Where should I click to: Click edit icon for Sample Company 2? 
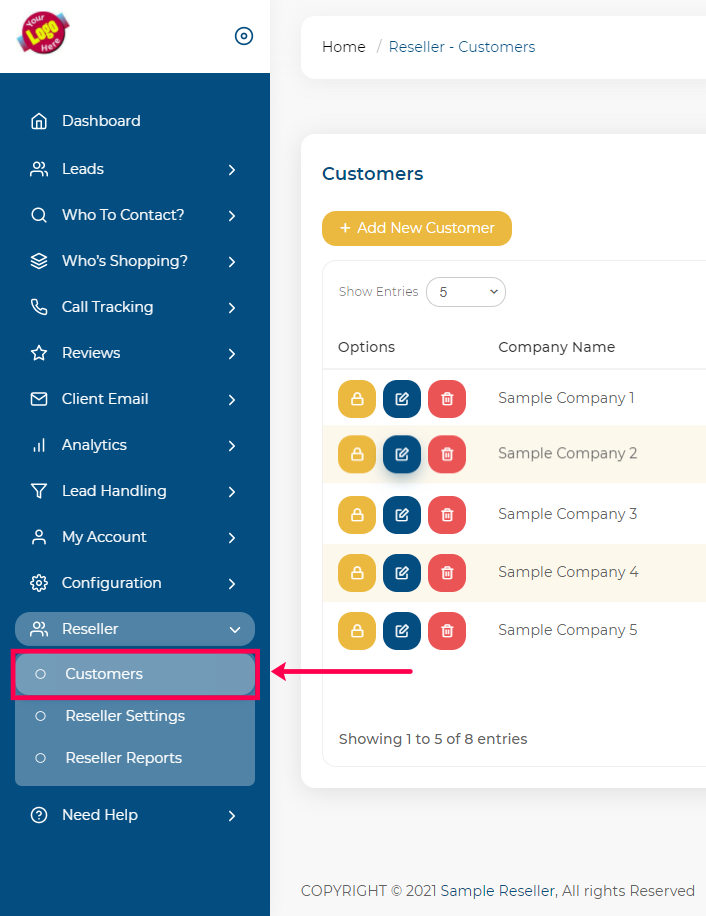402,454
